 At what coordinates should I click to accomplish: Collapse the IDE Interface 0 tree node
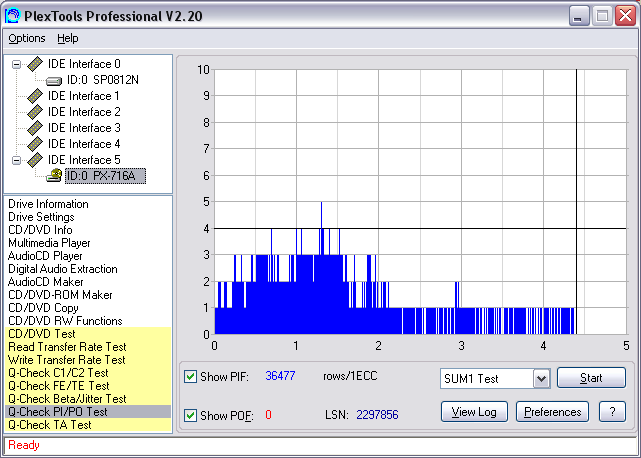click(16, 64)
